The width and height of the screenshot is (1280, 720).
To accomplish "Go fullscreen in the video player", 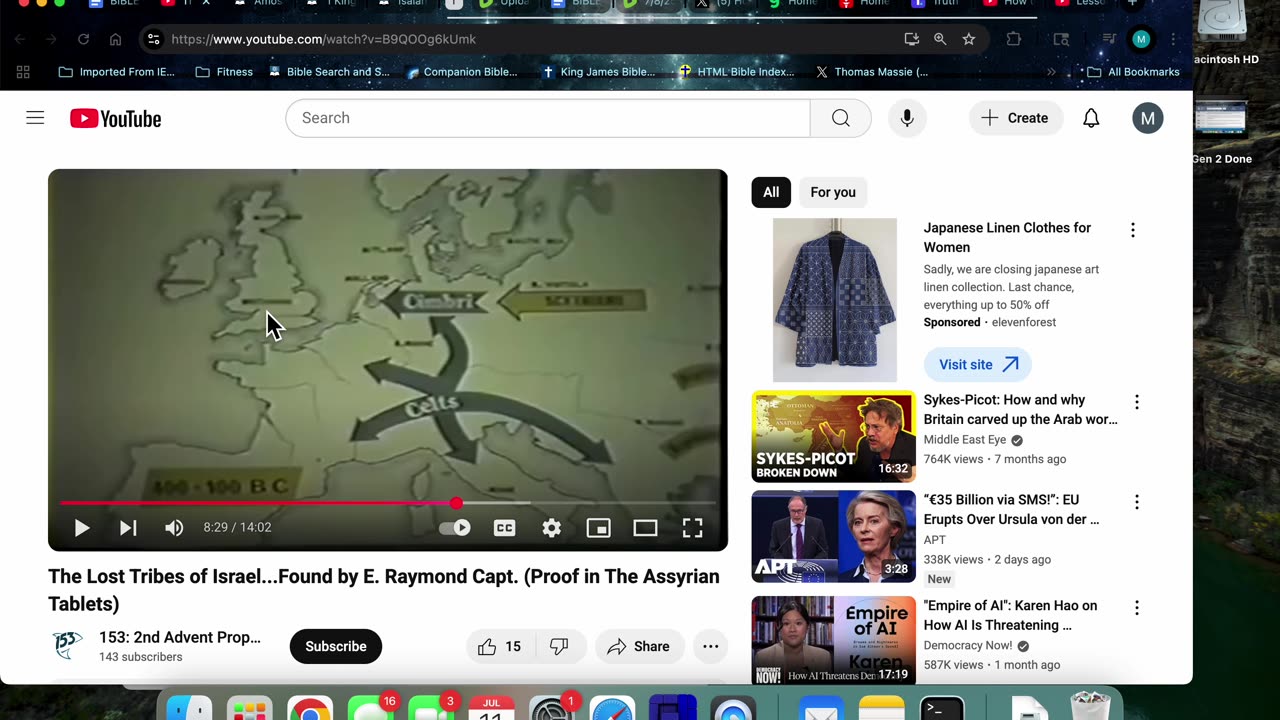I will [x=692, y=528].
